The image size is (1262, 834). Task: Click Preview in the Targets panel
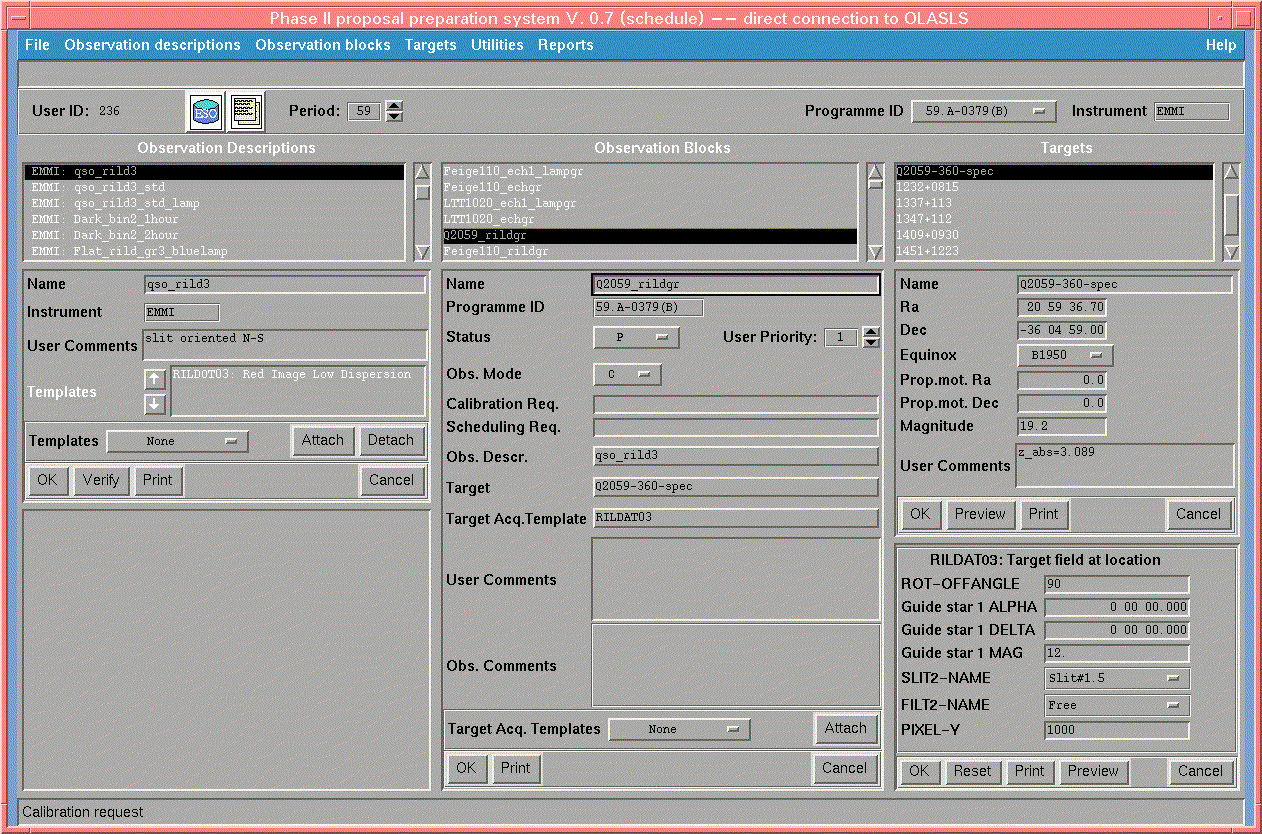pyautogui.click(x=979, y=514)
